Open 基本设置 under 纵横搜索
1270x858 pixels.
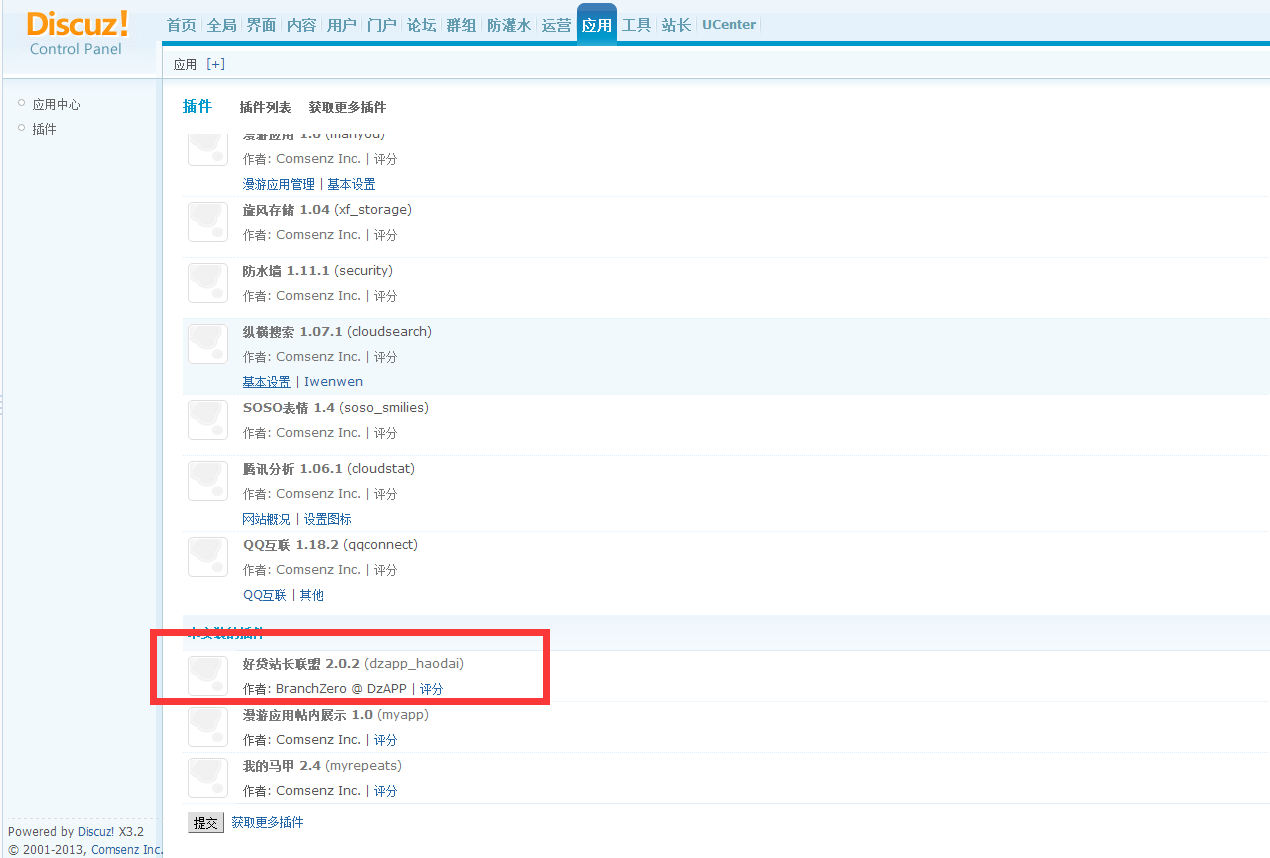[266, 382]
